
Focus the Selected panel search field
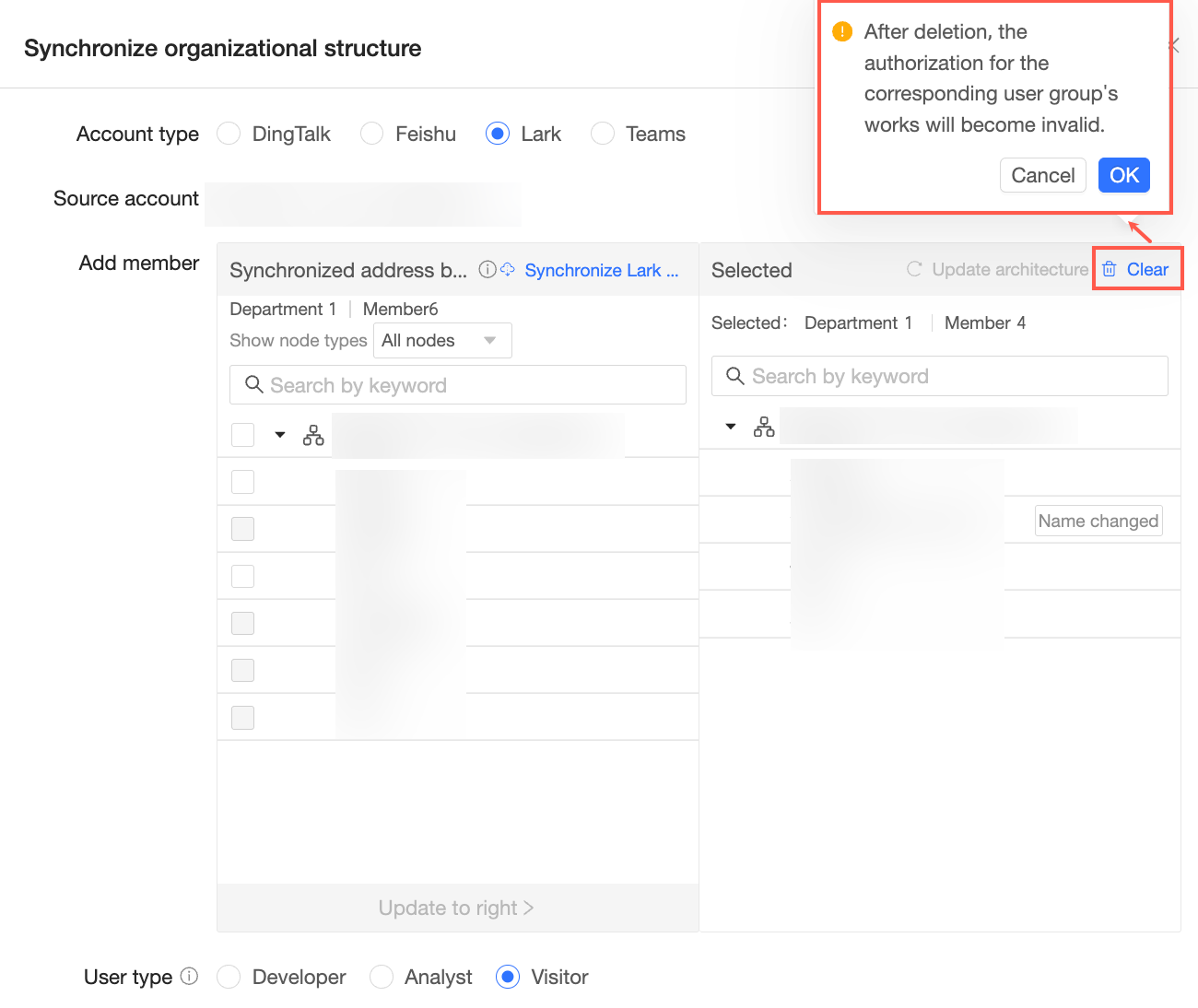[940, 376]
